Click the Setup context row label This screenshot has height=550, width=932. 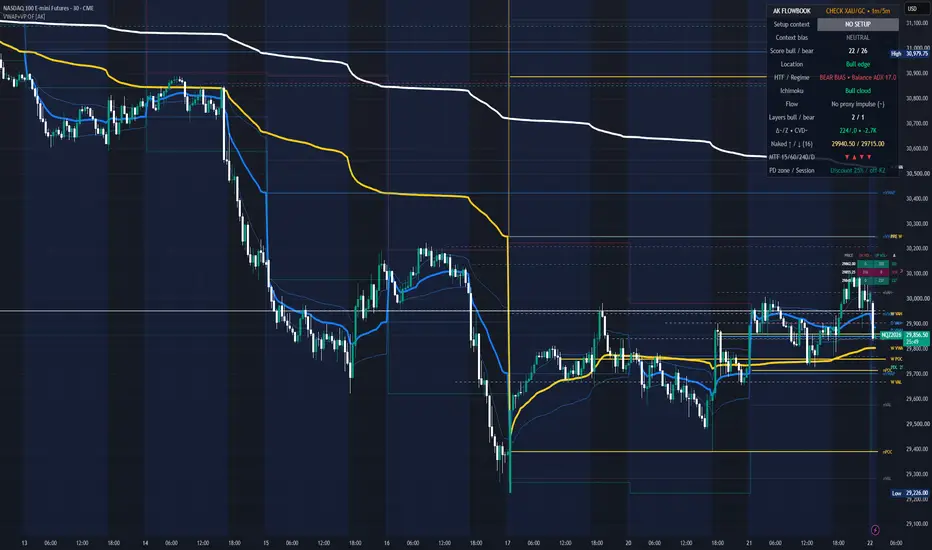pyautogui.click(x=791, y=24)
